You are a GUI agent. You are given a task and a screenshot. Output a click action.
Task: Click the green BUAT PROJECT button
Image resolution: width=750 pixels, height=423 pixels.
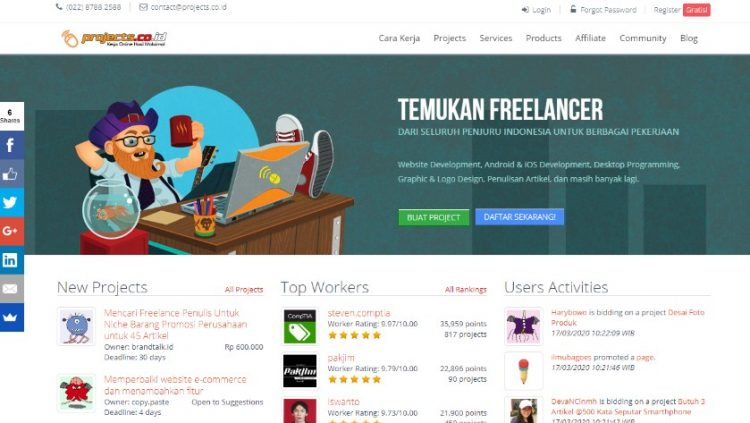(x=433, y=217)
